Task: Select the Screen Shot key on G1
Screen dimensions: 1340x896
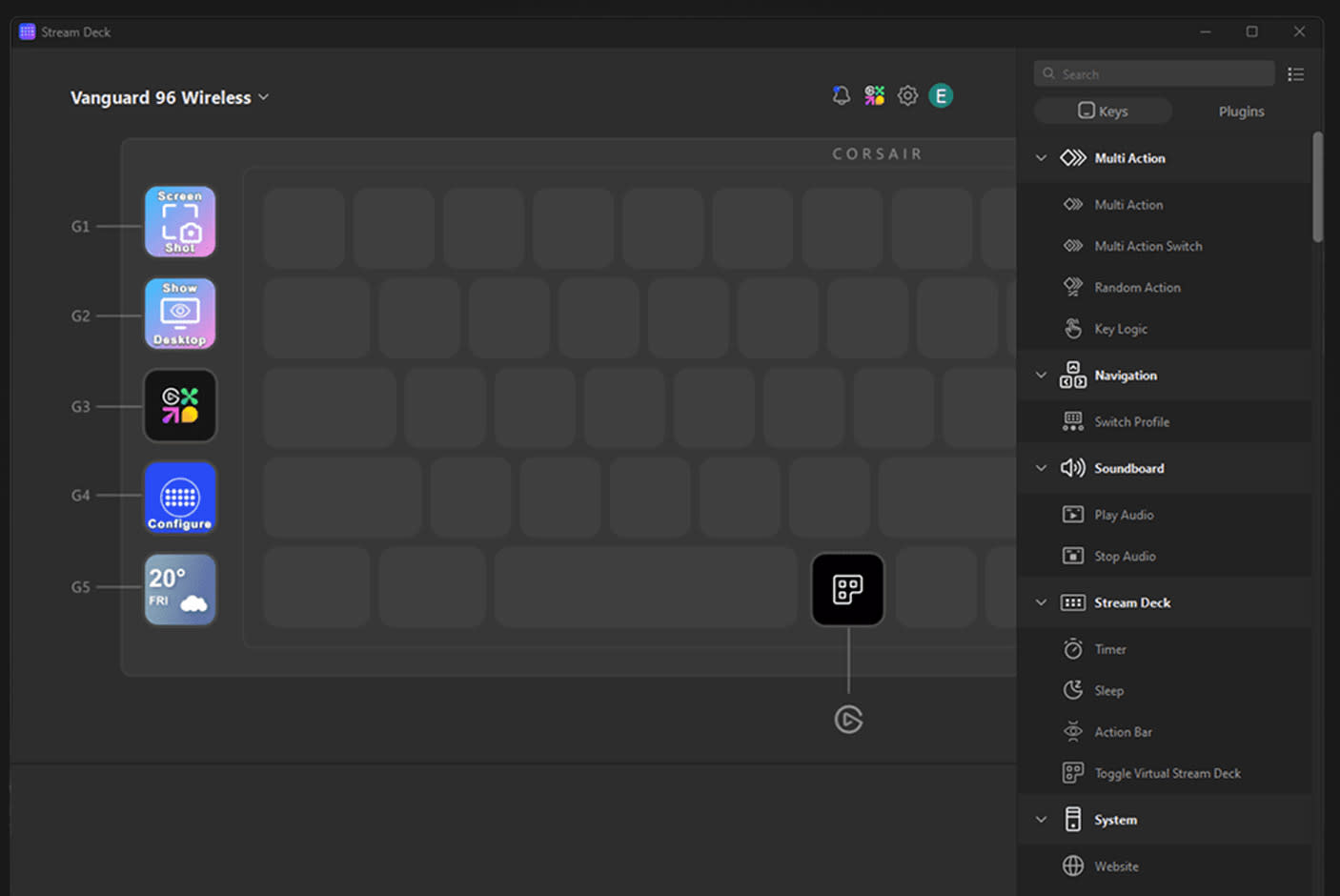Action: (180, 221)
